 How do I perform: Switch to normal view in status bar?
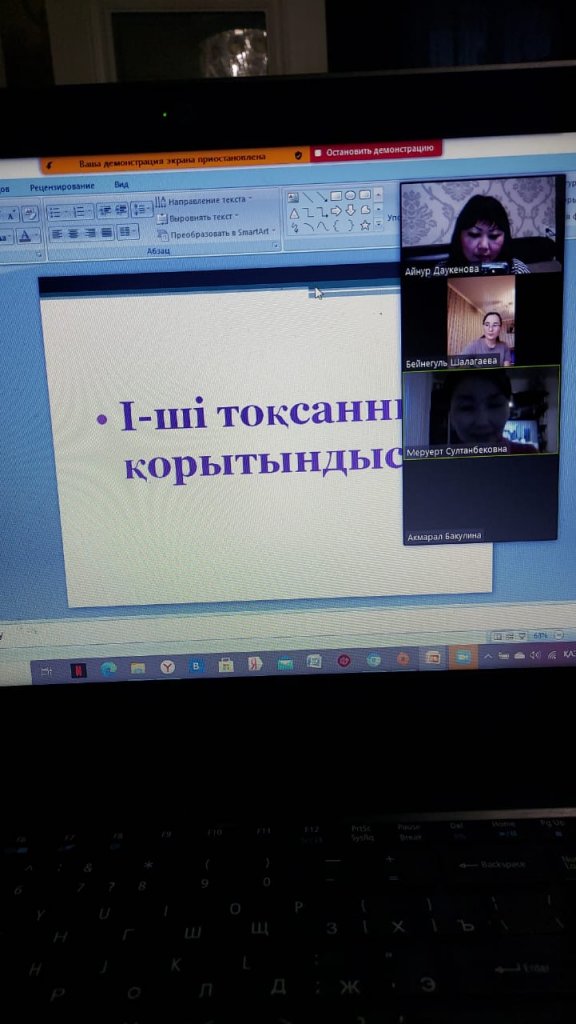pyautogui.click(x=496, y=635)
